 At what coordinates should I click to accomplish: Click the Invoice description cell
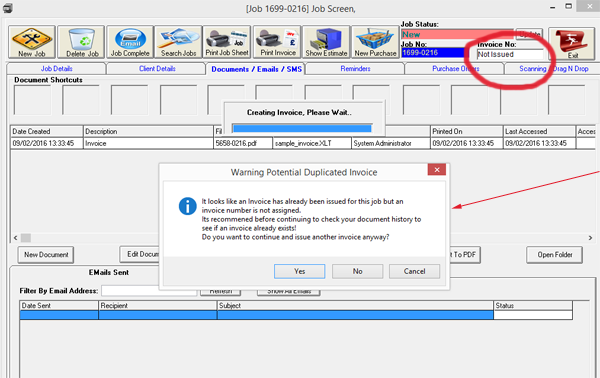pyautogui.click(x=148, y=143)
